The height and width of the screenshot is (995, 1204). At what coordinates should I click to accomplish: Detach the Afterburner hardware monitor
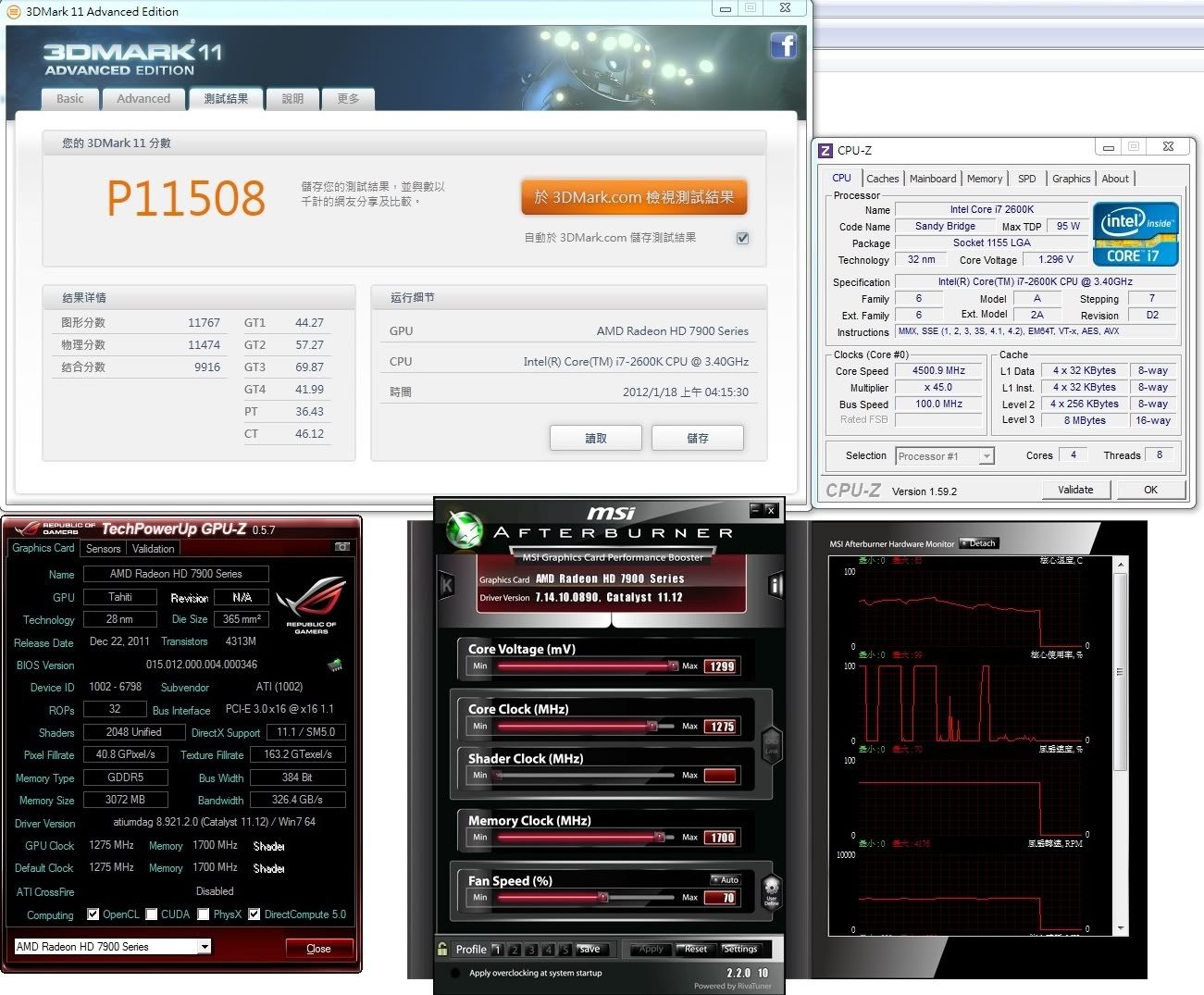[x=978, y=543]
